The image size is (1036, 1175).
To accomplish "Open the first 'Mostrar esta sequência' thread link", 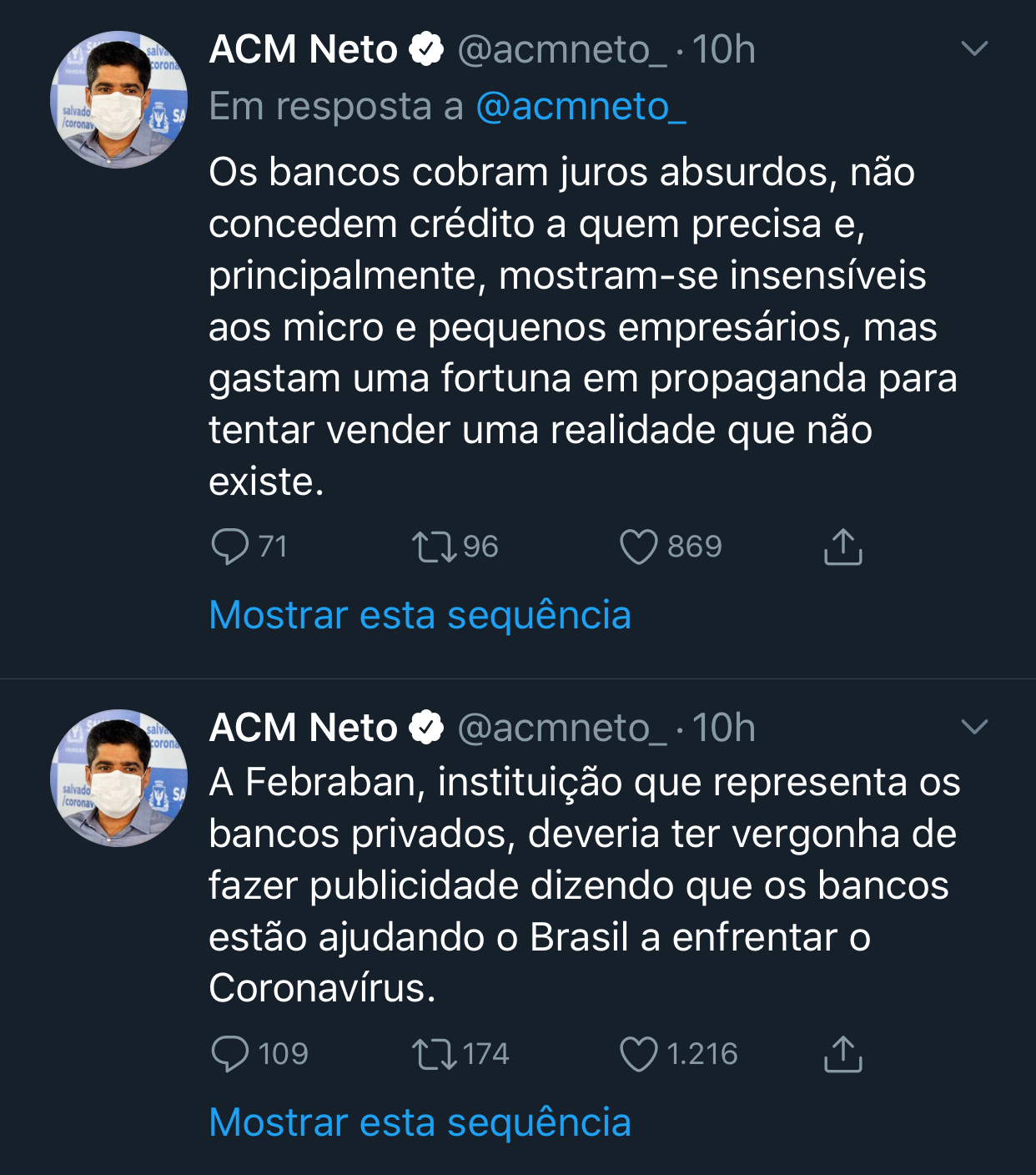I will 420,615.
